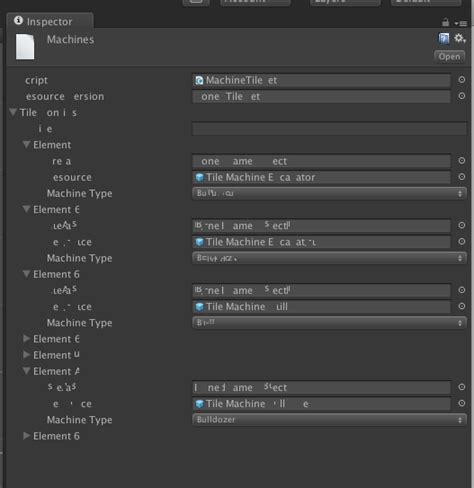Image resolution: width=474 pixels, height=488 pixels.
Task: Open the Machine Type dropdown for the Drill element
Action: point(329,322)
